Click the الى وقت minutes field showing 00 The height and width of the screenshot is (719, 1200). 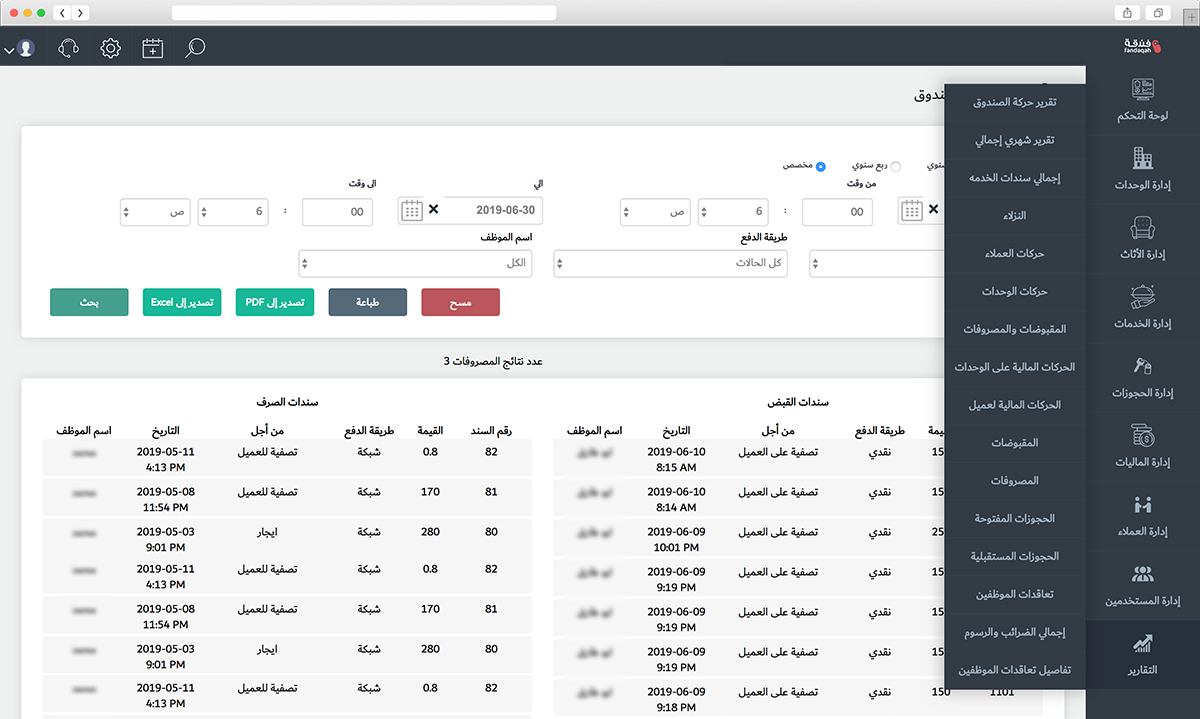point(337,212)
